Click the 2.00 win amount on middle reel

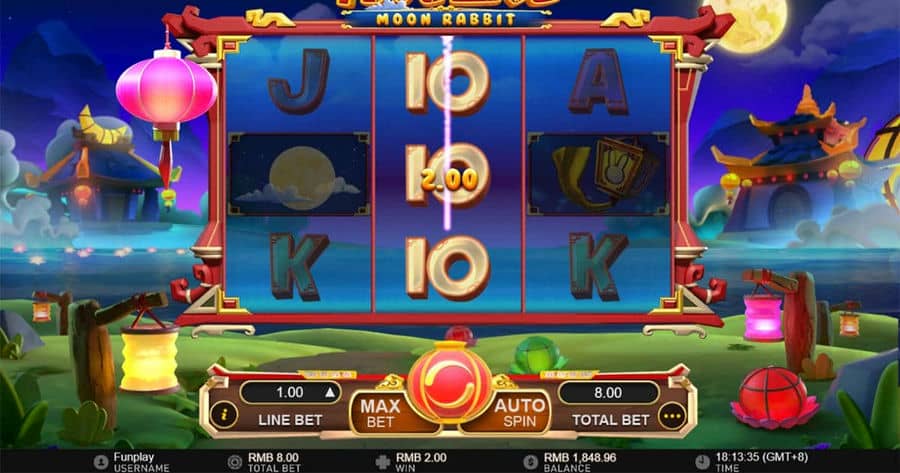pyautogui.click(x=449, y=180)
